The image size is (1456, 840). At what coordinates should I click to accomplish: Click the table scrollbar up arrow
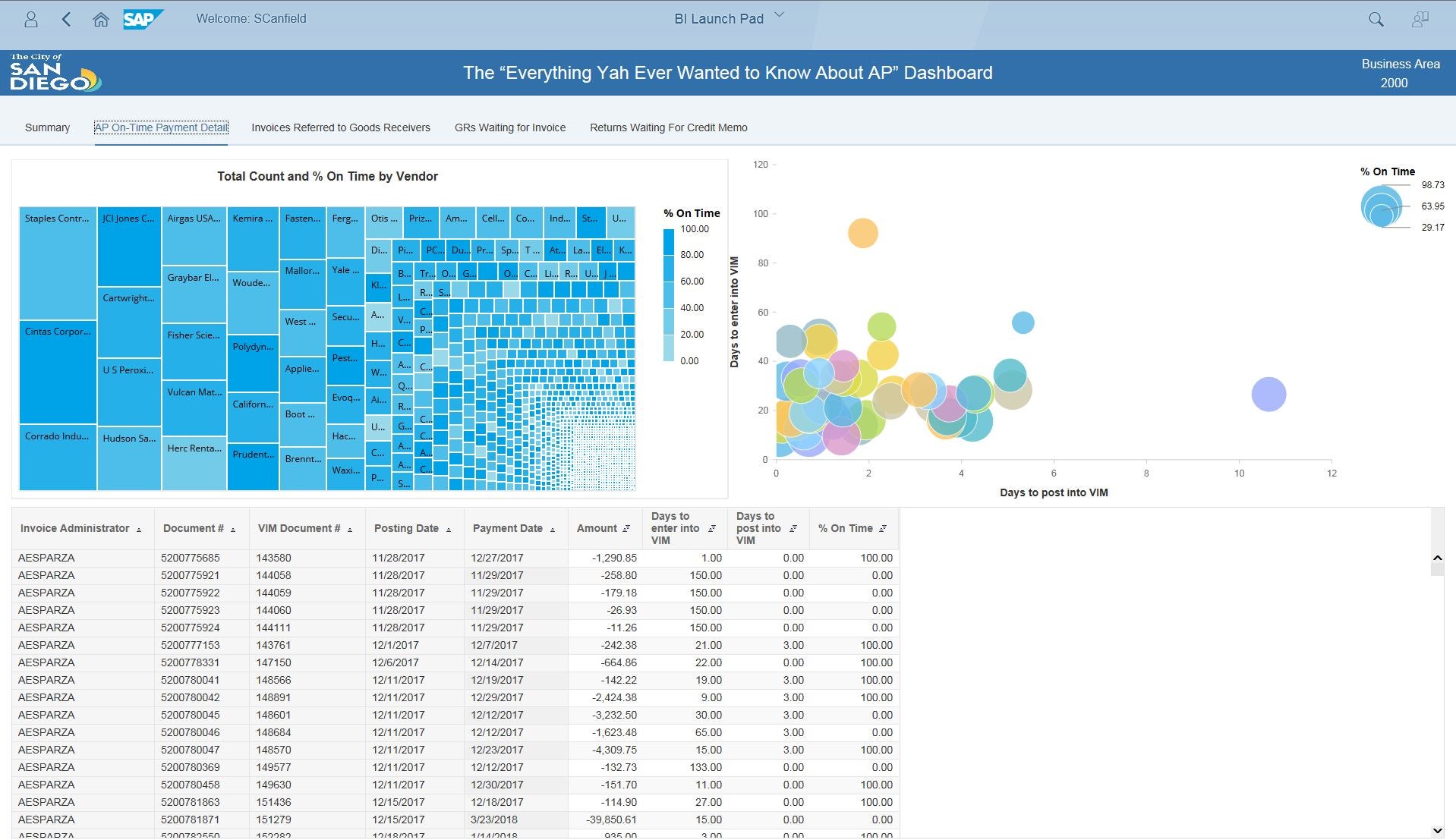[x=1437, y=558]
